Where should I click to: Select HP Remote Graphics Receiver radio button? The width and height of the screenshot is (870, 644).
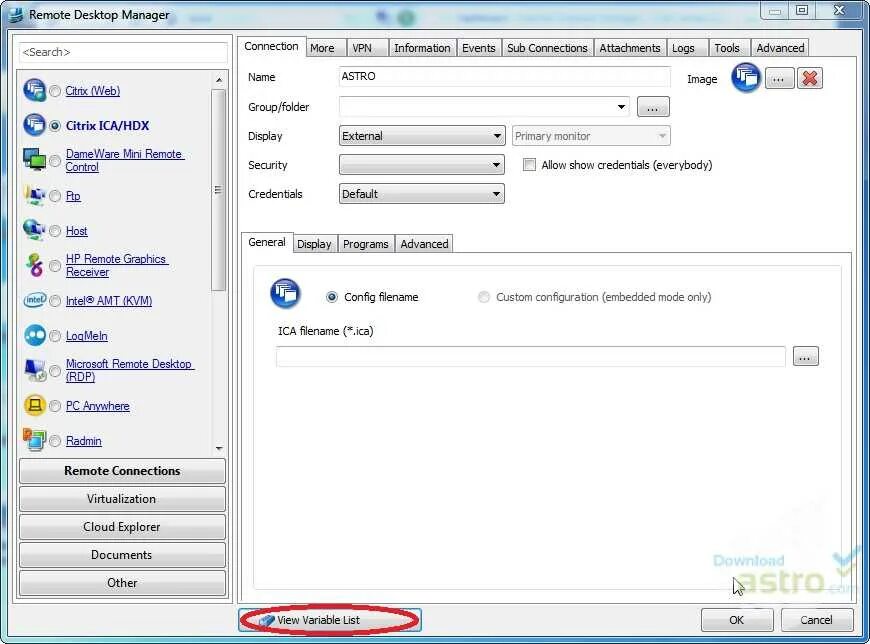click(55, 266)
